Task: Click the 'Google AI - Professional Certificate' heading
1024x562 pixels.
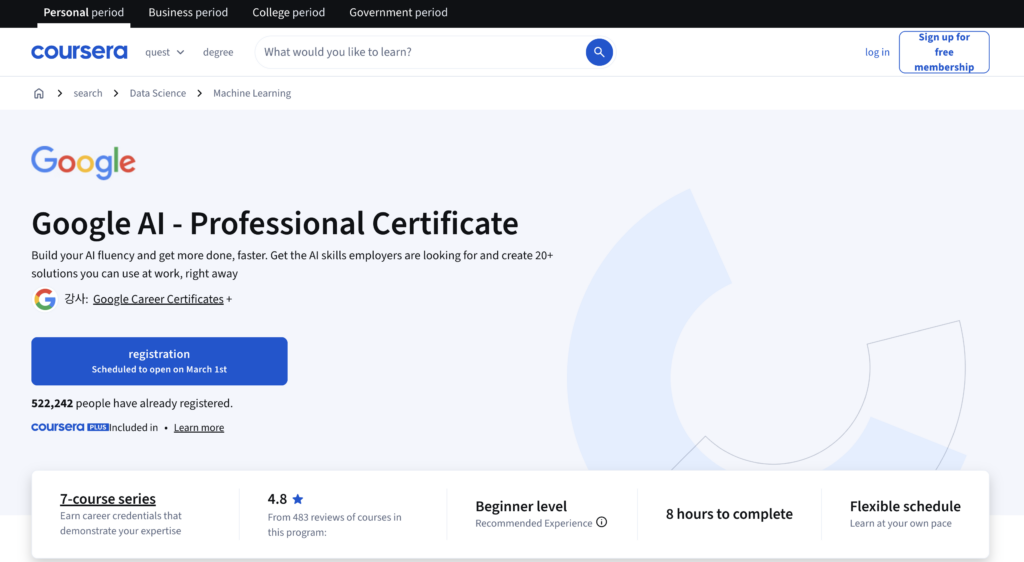Action: [275, 223]
